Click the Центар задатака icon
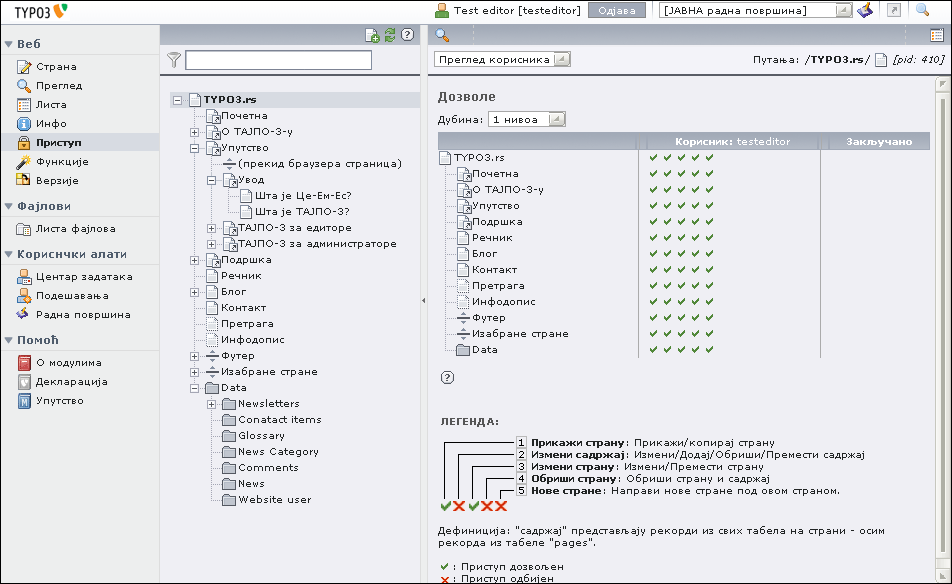Image resolution: width=952 pixels, height=584 pixels. (24, 277)
